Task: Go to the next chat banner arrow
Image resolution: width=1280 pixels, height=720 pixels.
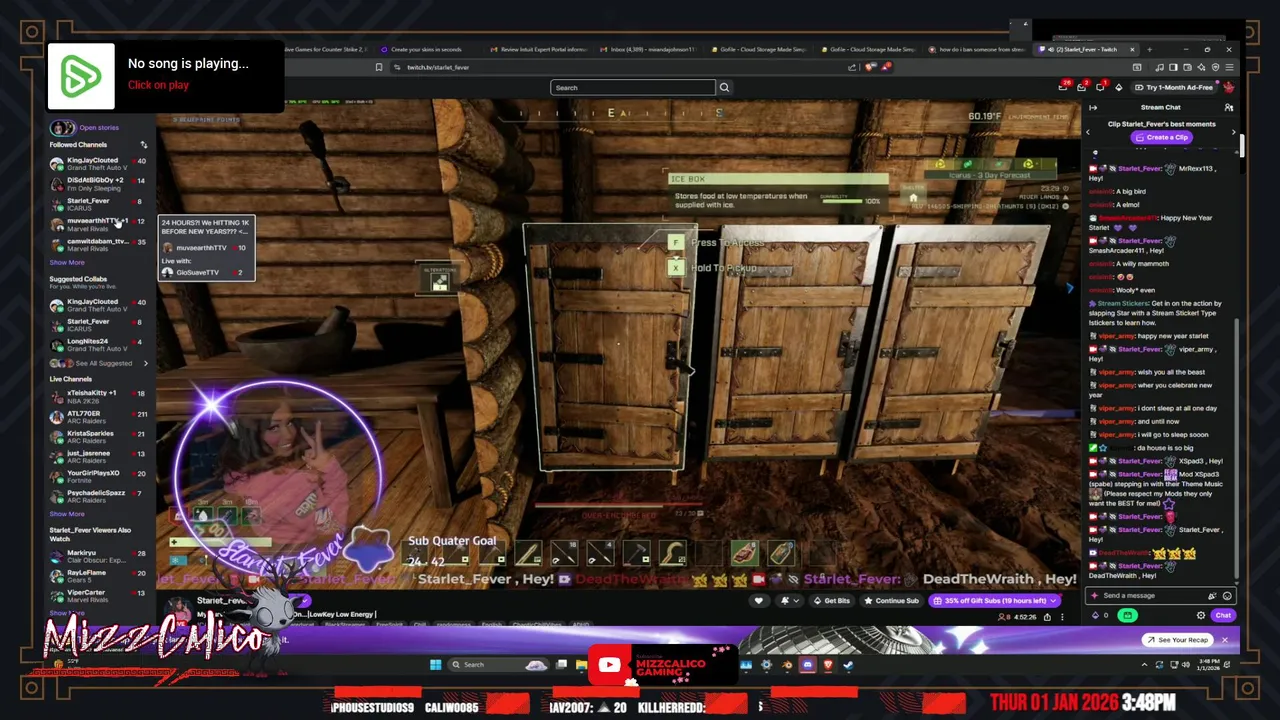Action: pos(1233,132)
